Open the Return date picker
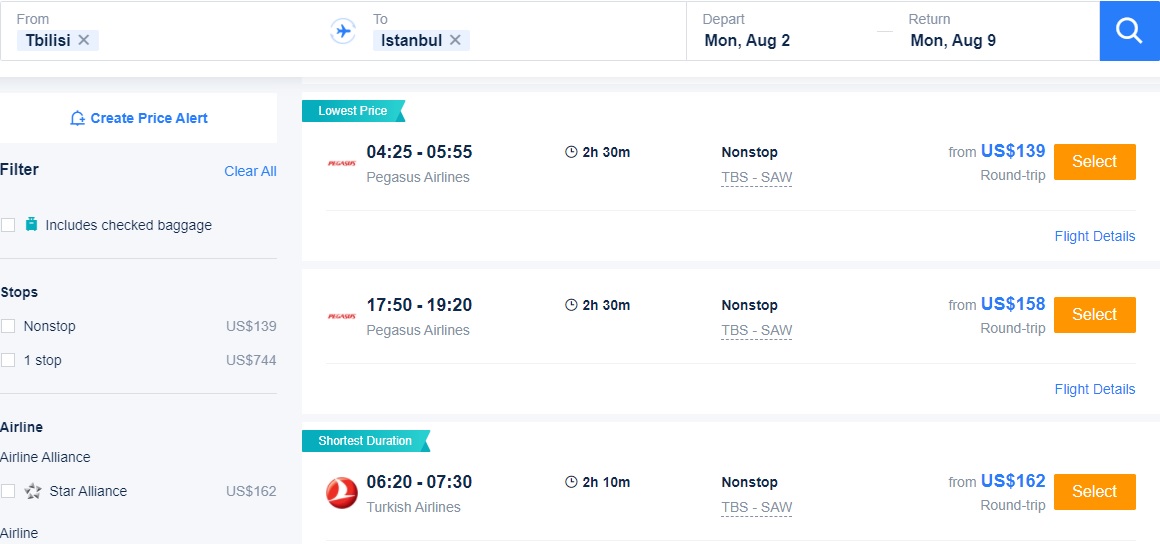The image size is (1160, 544). pos(953,41)
